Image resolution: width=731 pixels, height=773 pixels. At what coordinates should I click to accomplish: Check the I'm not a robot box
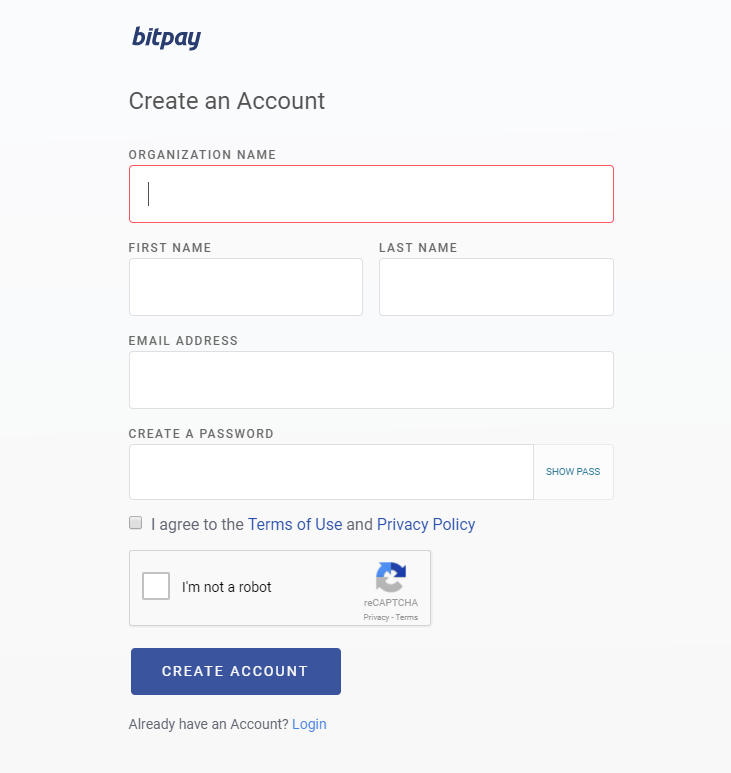pos(156,586)
